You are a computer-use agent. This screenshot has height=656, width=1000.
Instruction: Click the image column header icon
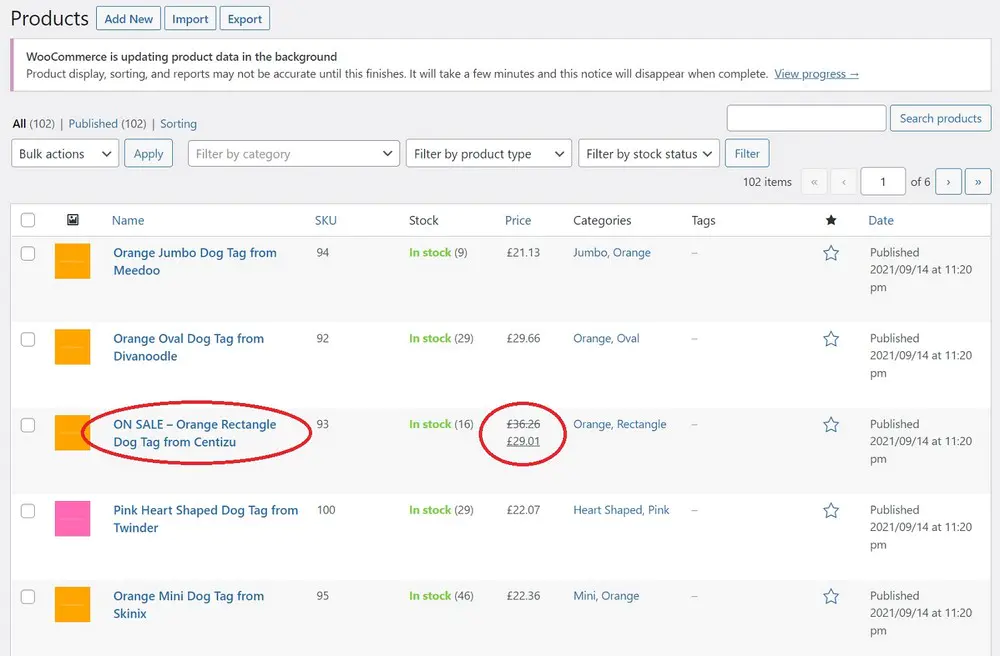pyautogui.click(x=72, y=220)
